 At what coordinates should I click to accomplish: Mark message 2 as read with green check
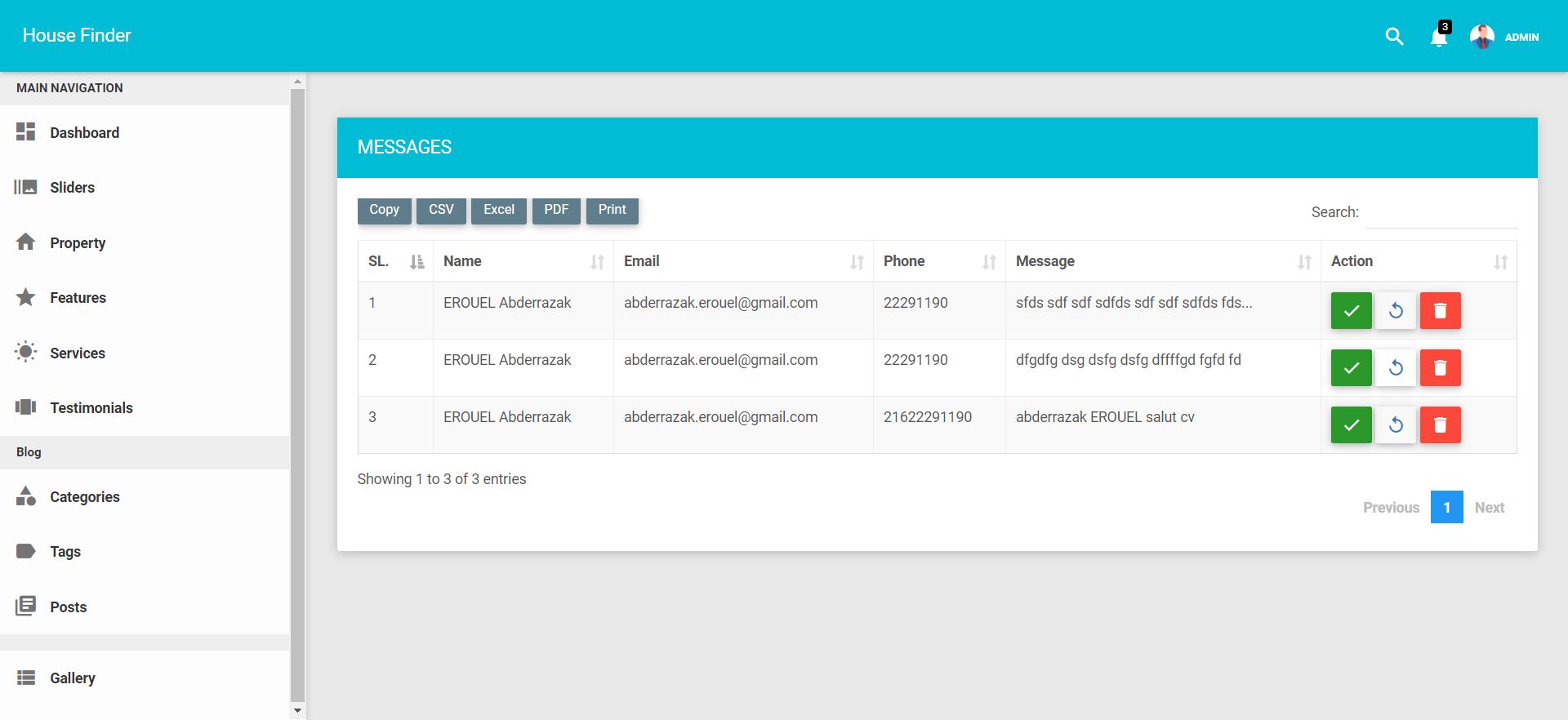1352,368
